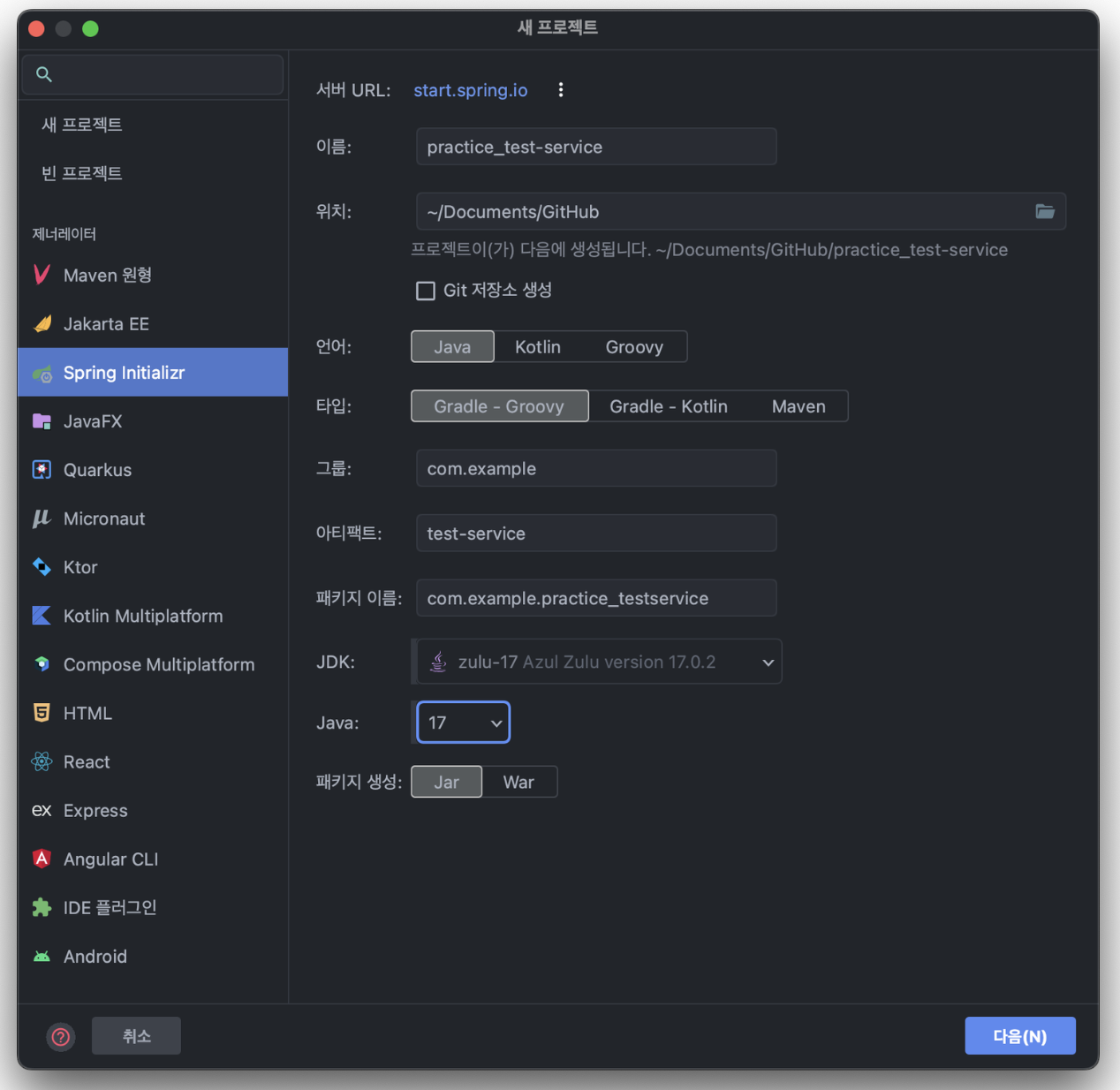Click the 아티팩트 field test-service

pos(596,533)
